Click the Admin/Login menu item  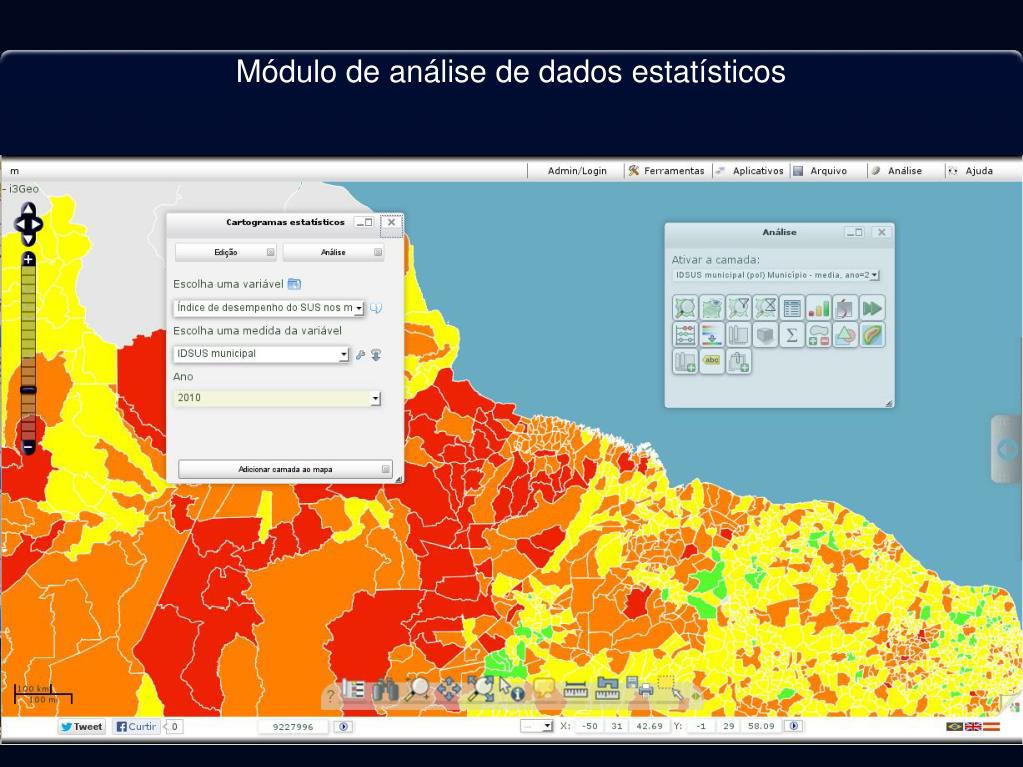pyautogui.click(x=577, y=171)
